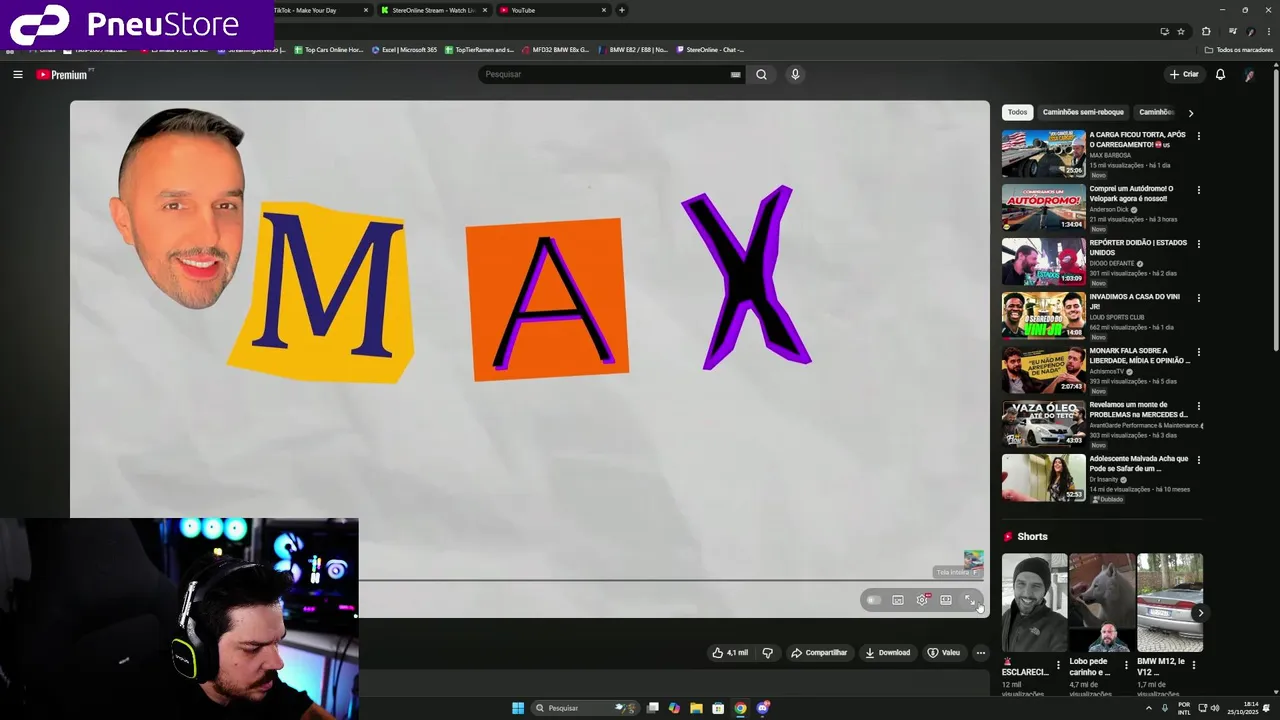Open options for Mercedes PROBLEMAS video
1280x720 pixels.
click(x=1199, y=406)
